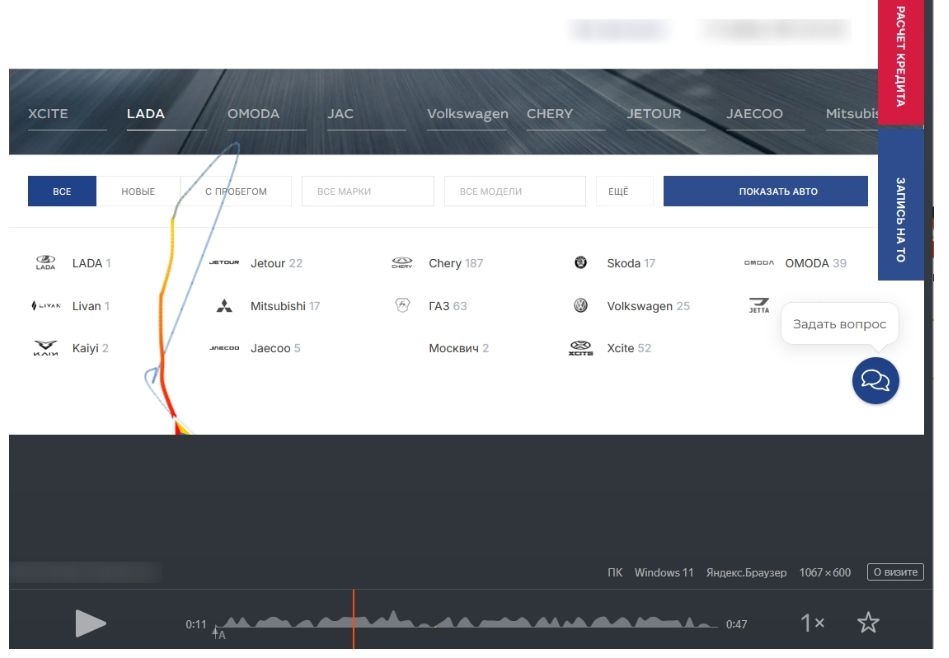
Task: Click the LADA logo in the brand list
Action: (x=45, y=263)
